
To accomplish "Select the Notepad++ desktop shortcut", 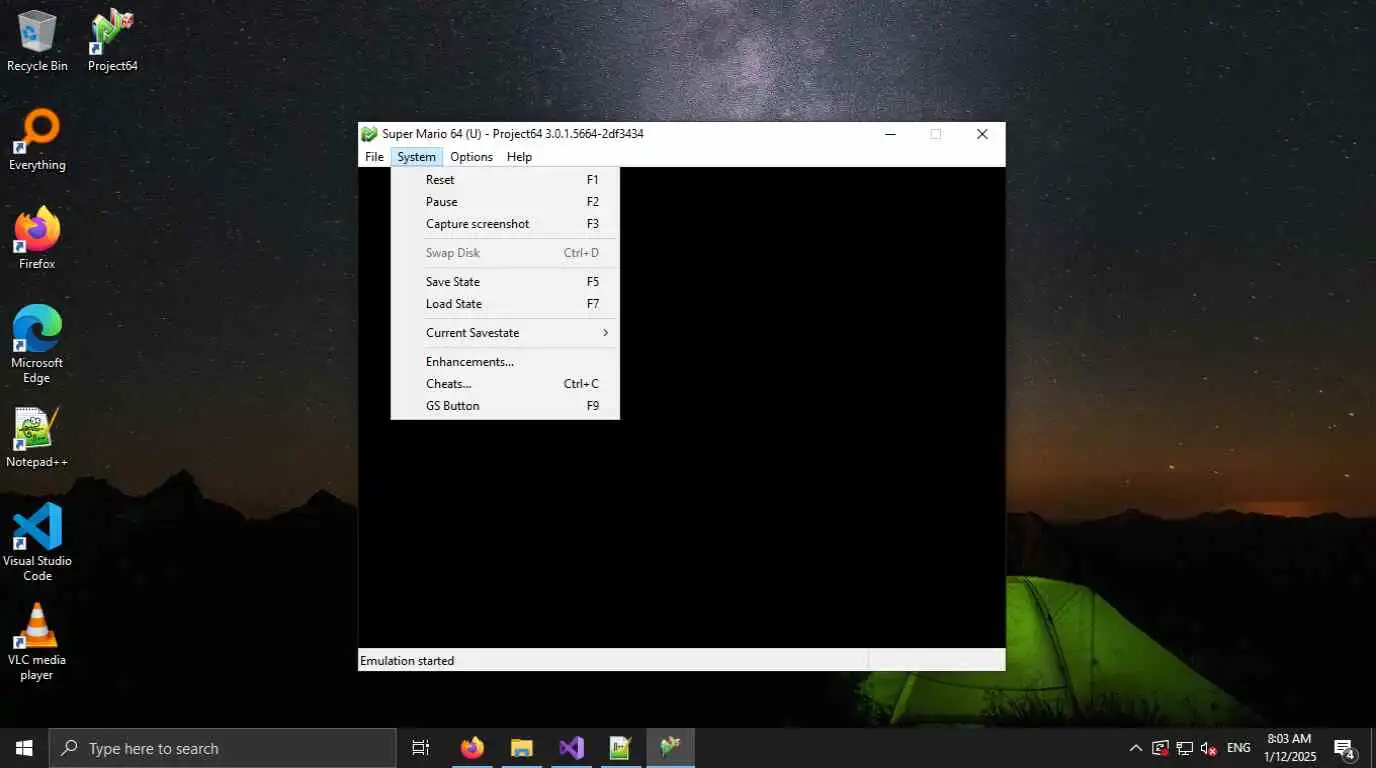I will pos(37,437).
